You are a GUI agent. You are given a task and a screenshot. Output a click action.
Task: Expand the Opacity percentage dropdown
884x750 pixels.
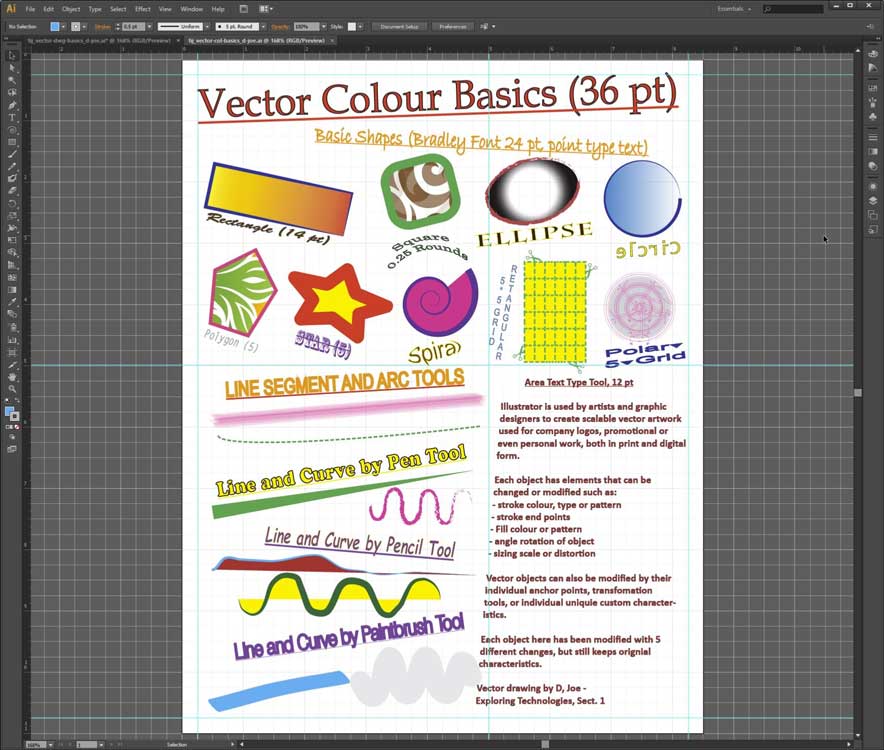(x=325, y=26)
